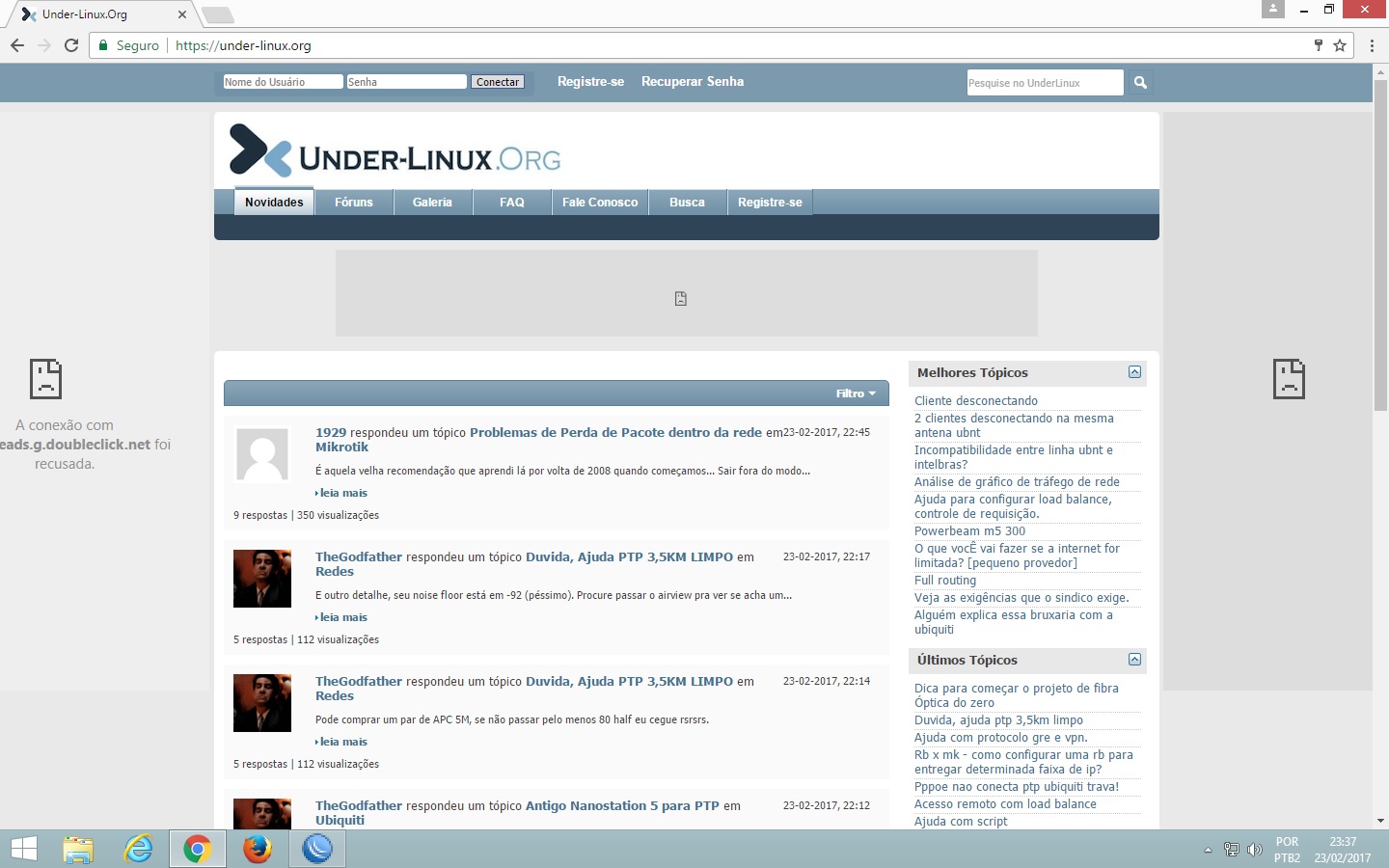Open Ajuda com protocolo gre e vpn
This screenshot has width=1389, height=868.
point(1001,737)
